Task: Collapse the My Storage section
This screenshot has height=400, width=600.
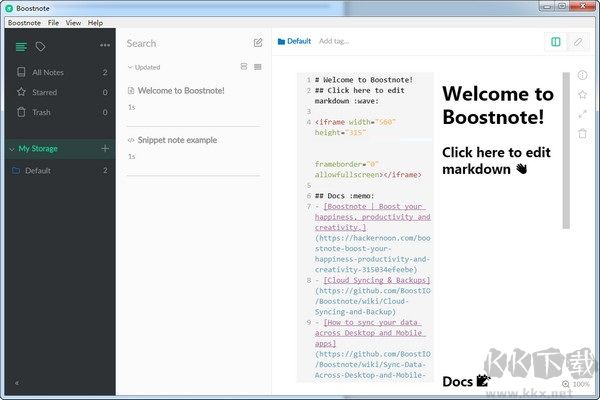Action: pos(12,149)
